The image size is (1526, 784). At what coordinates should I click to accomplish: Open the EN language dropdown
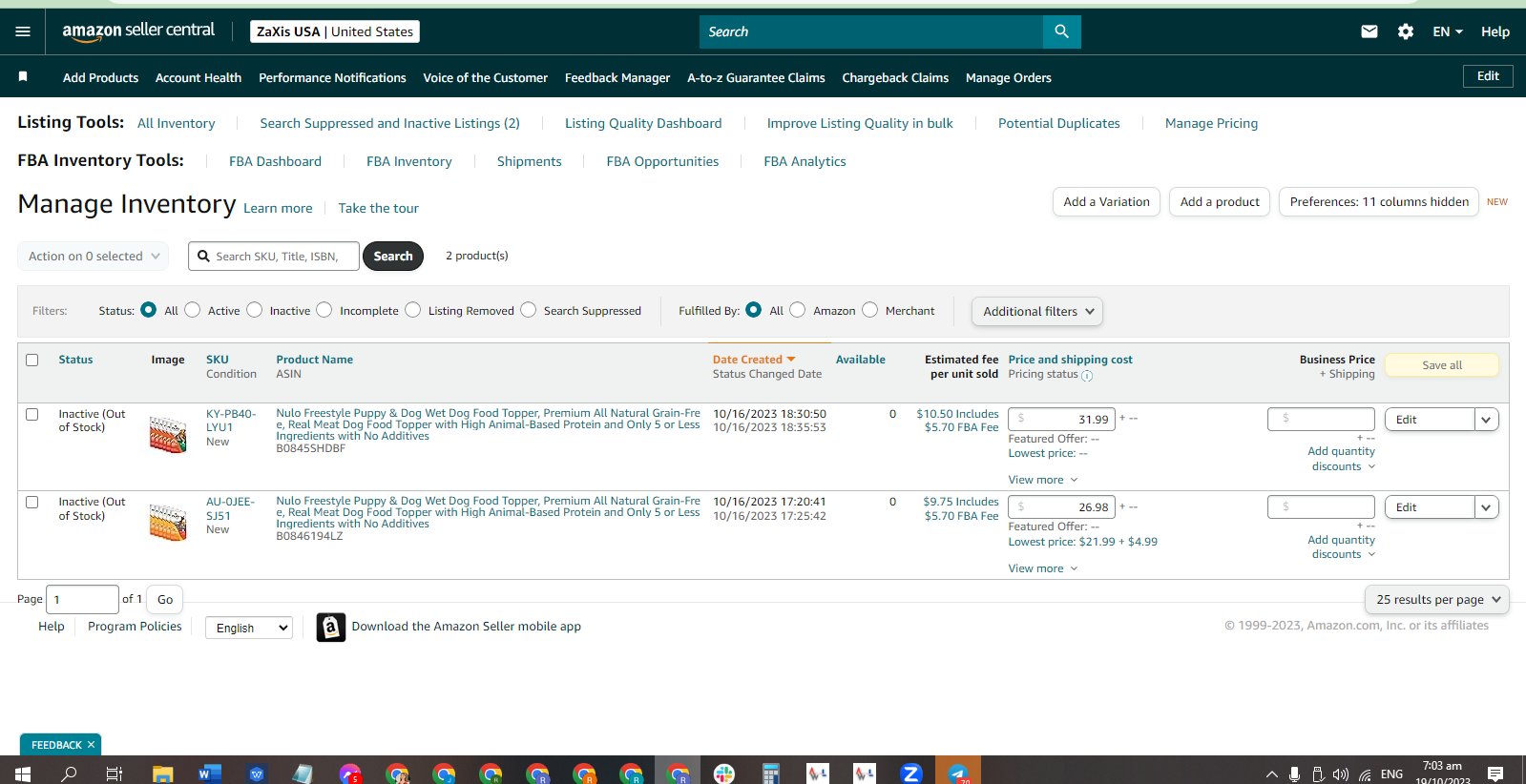point(1448,31)
